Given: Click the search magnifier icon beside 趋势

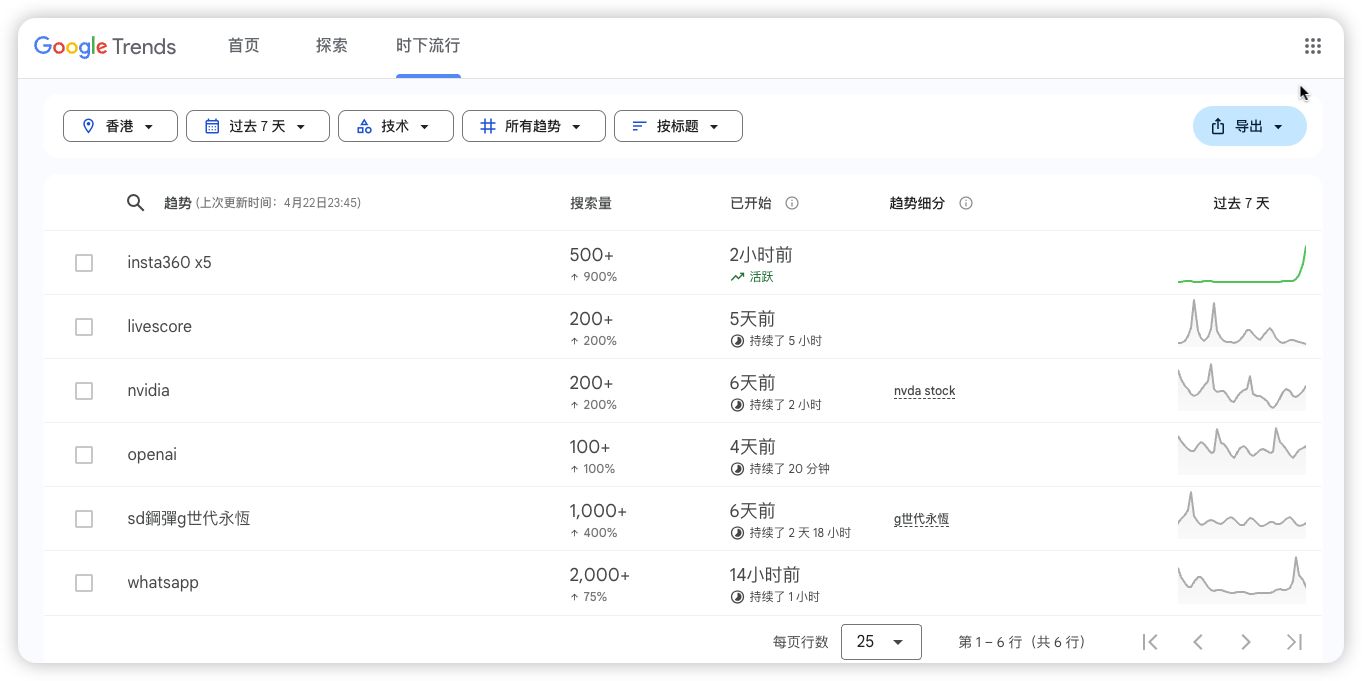Looking at the screenshot, I should (x=136, y=203).
